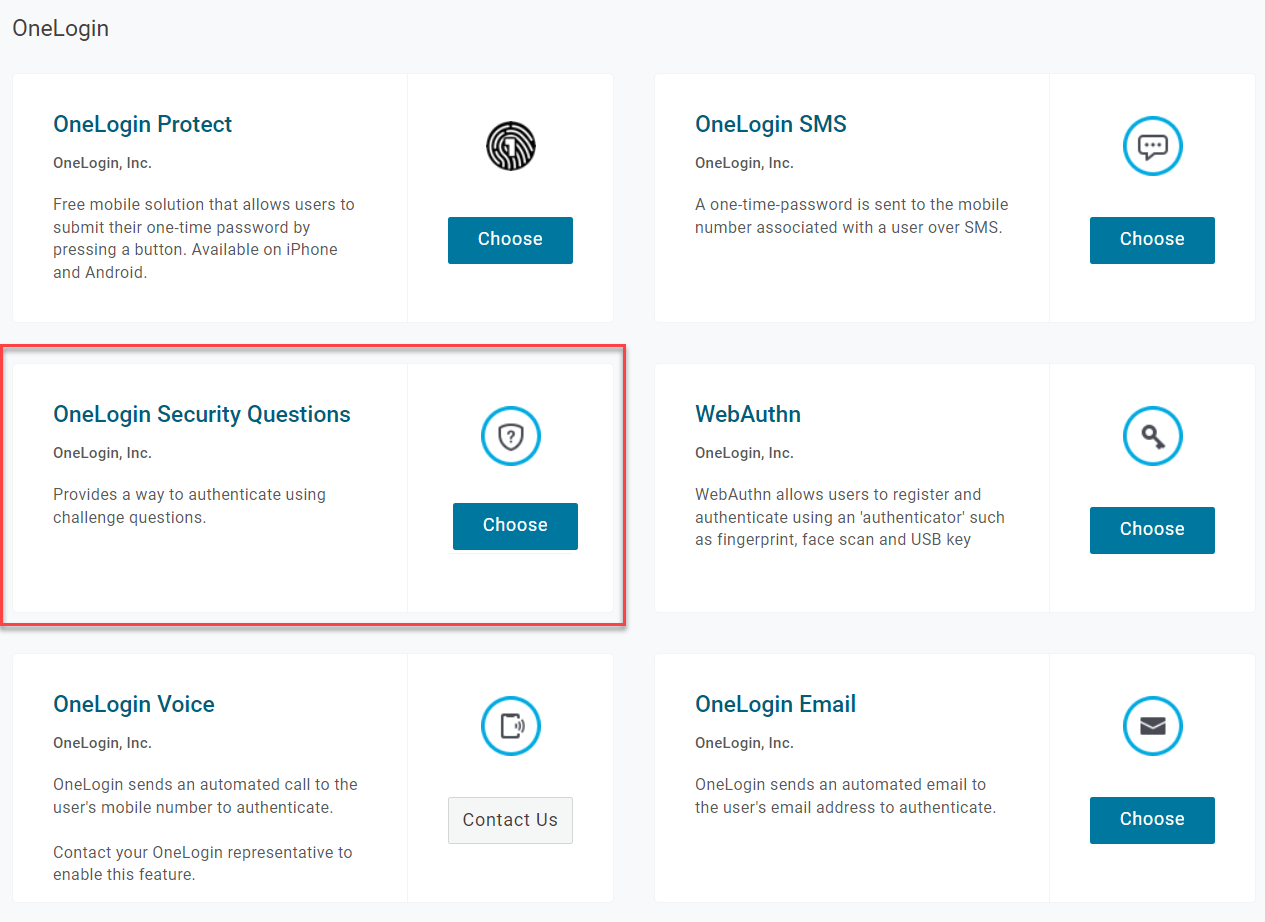Screen dimensions: 1265x922
Task: Click the 'Free mobile solution' description text
Action: pyautogui.click(x=204, y=238)
